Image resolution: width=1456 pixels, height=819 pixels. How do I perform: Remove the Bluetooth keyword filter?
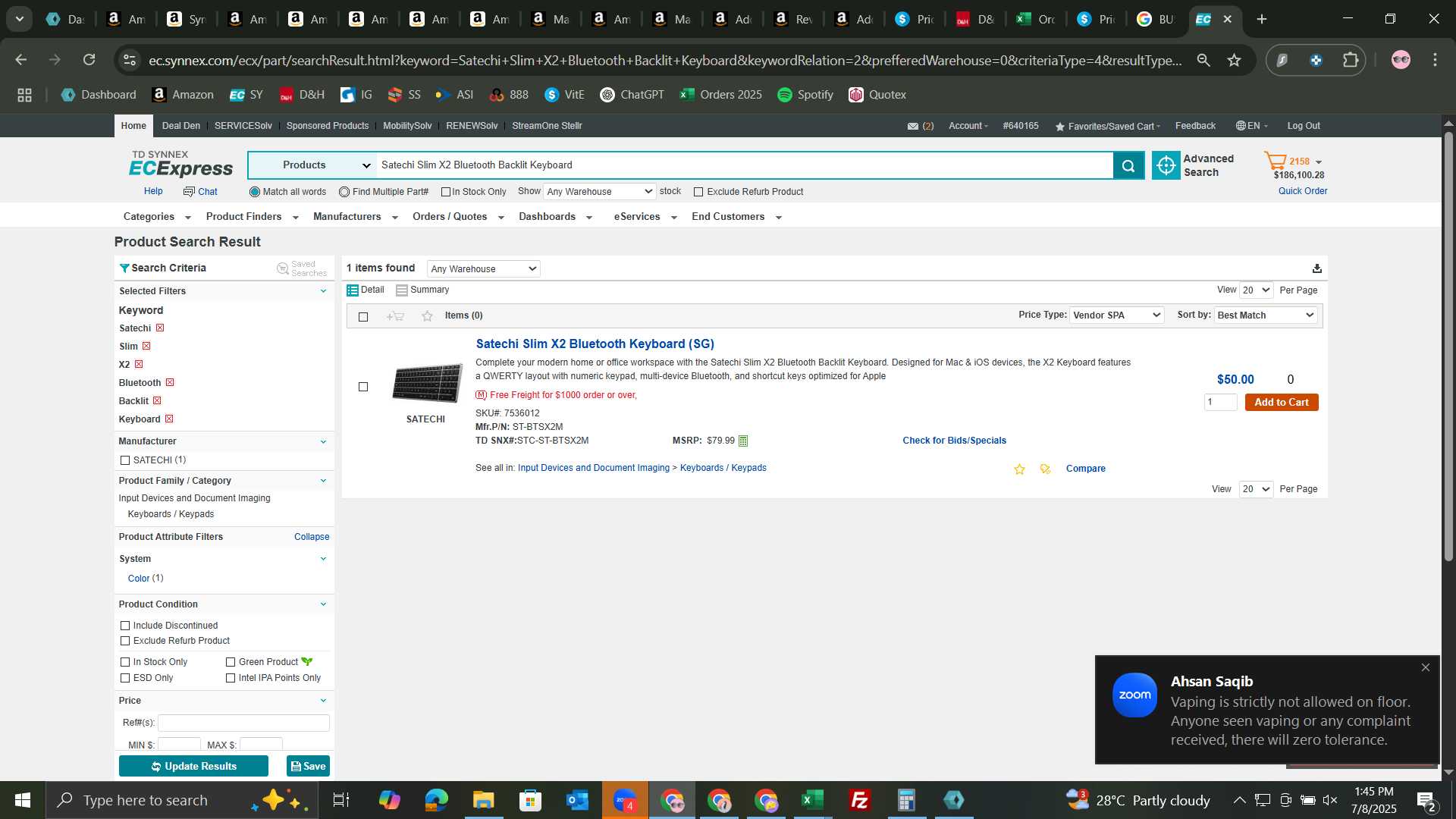170,383
